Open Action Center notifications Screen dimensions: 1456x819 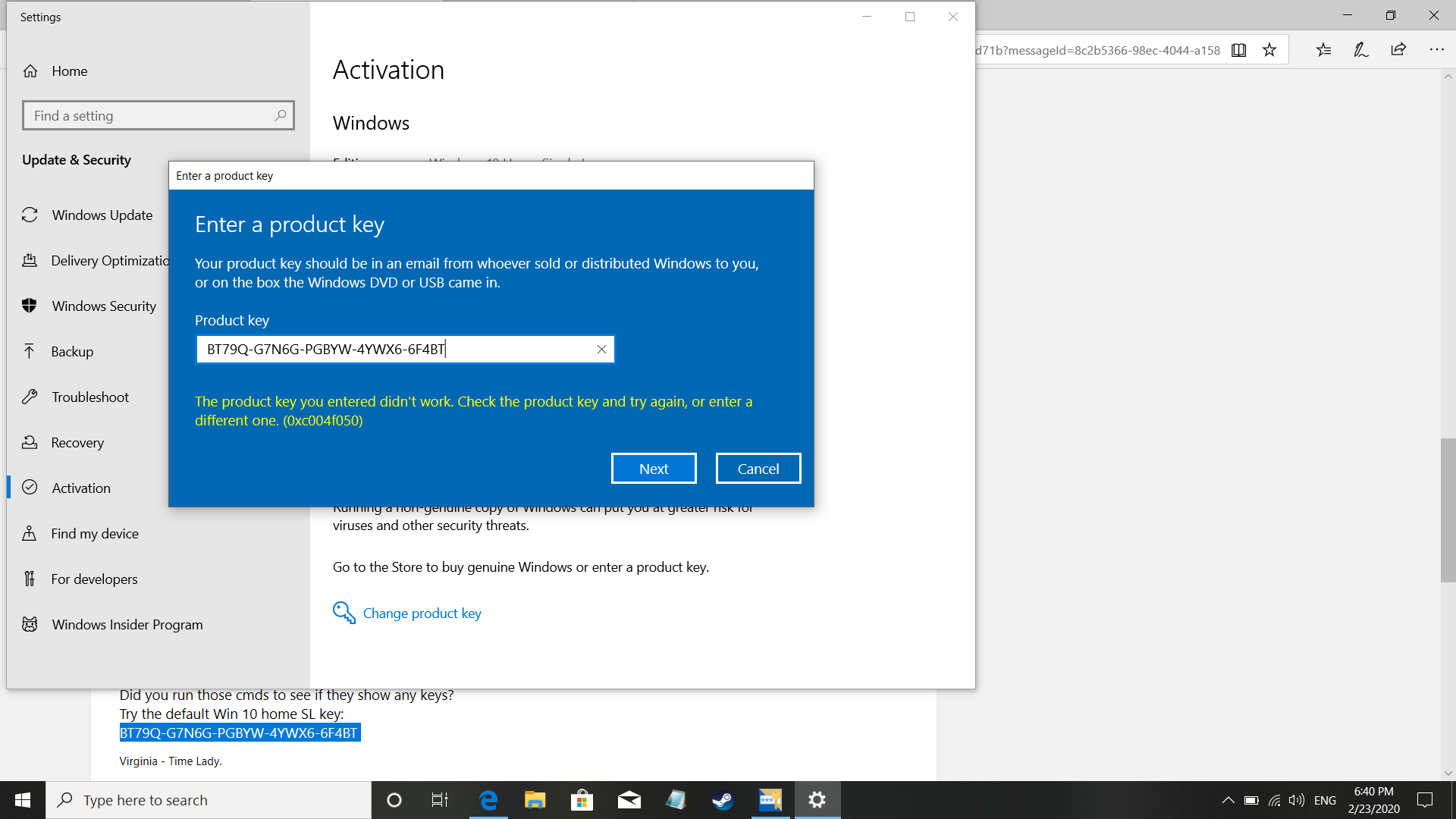[x=1426, y=800]
